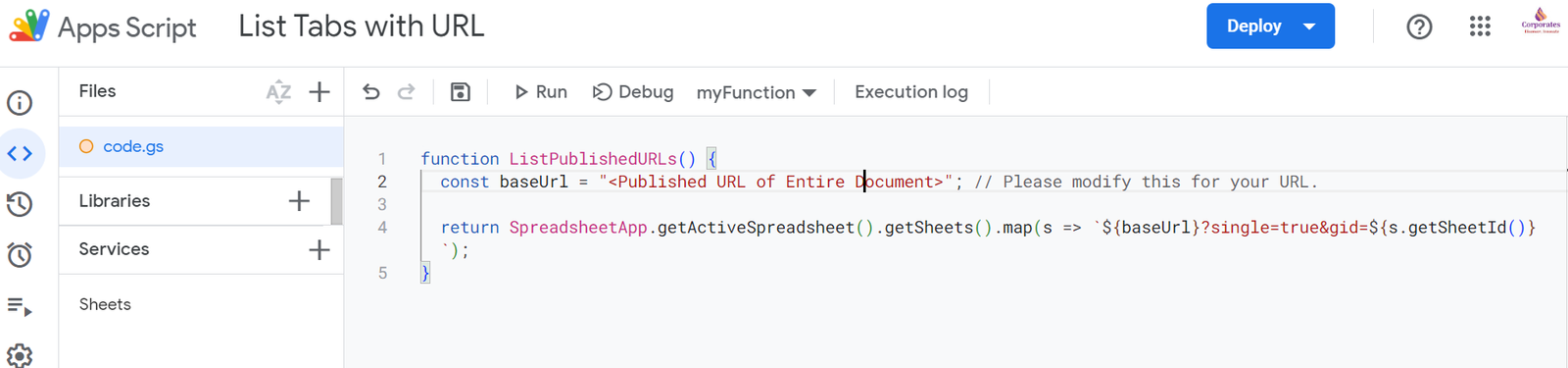Sort files alphabetically with AZ icon
The height and width of the screenshot is (368, 1568).
278,92
